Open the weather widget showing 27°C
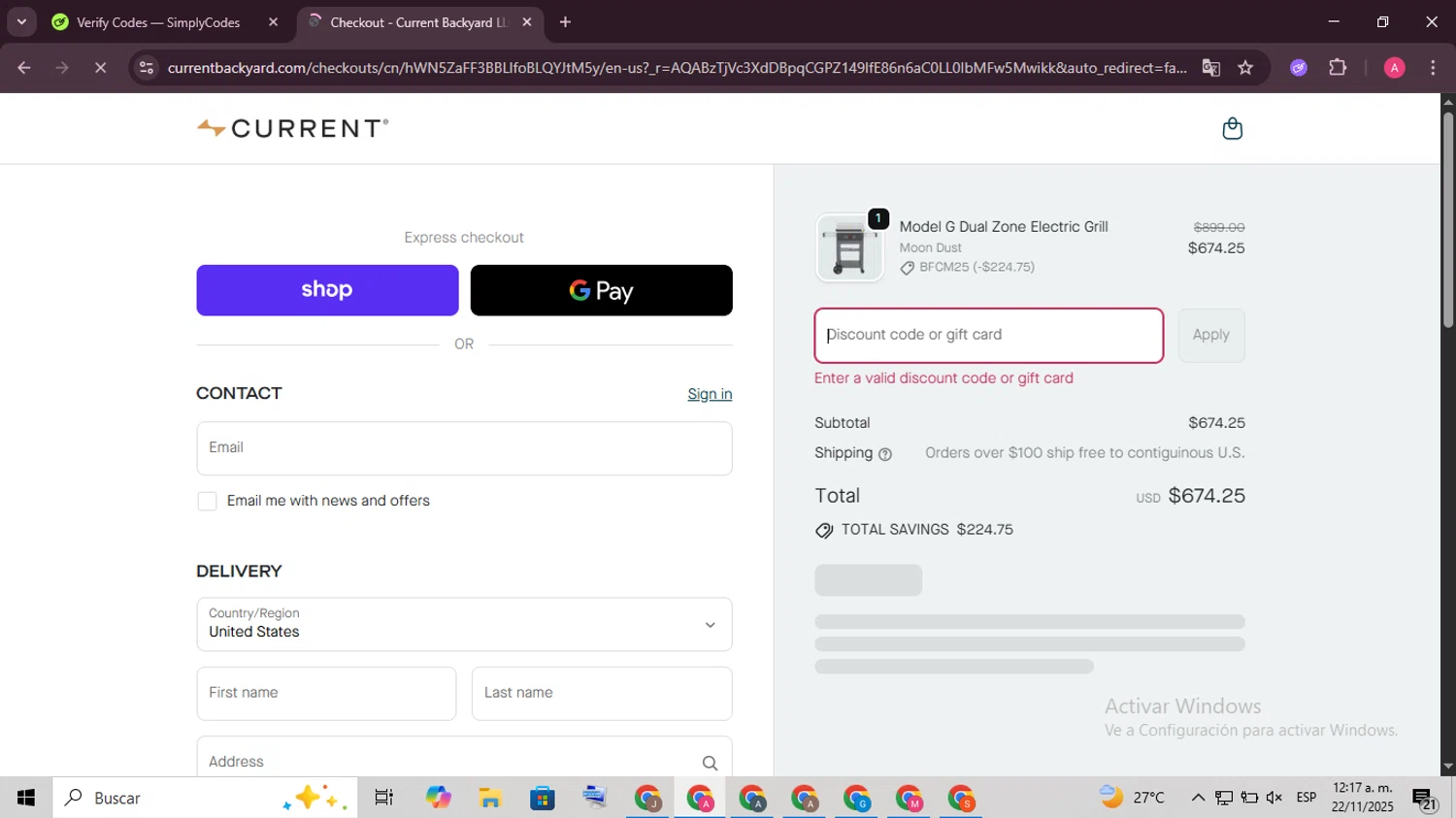The height and width of the screenshot is (818, 1456). click(1132, 798)
